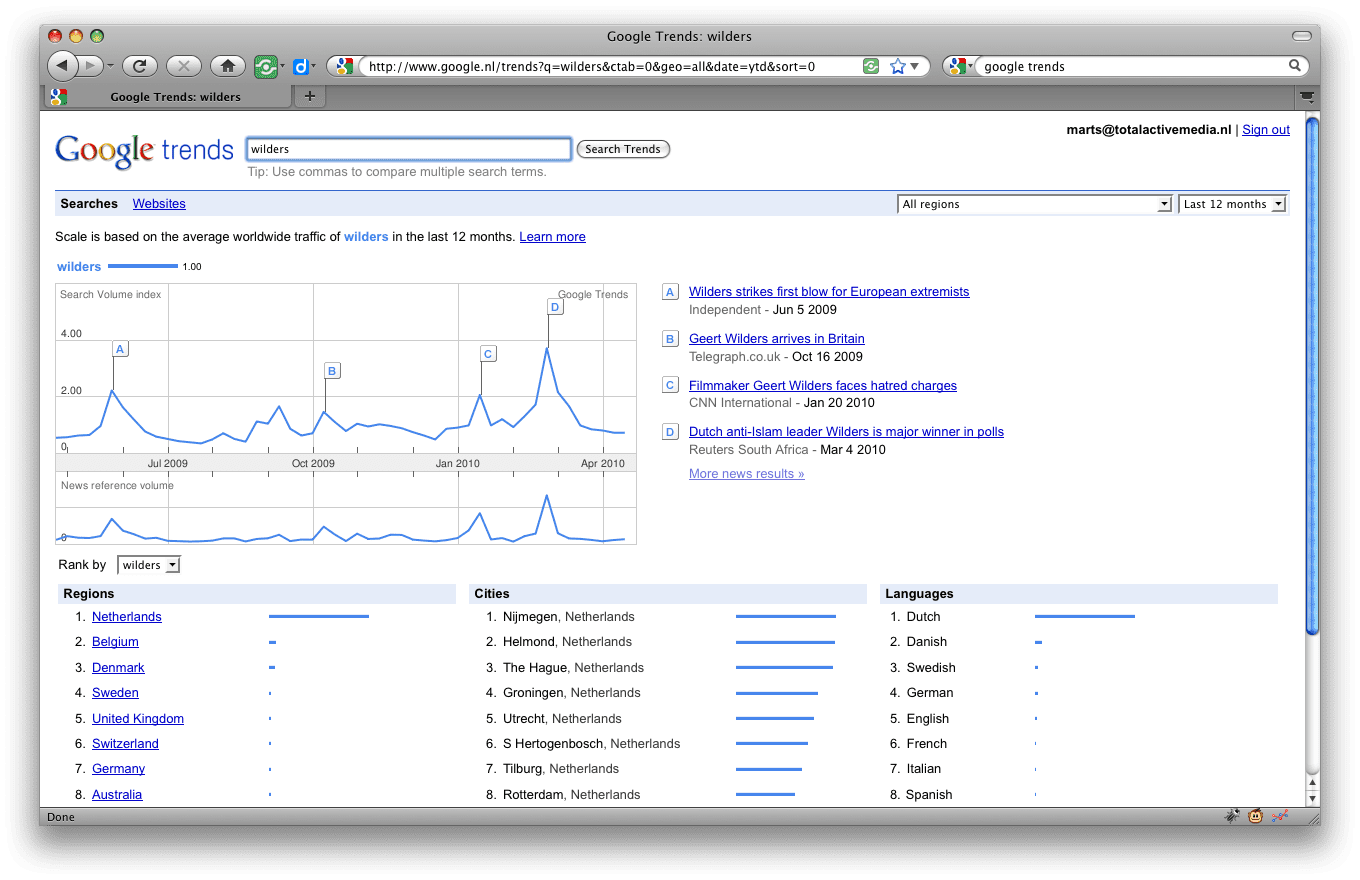Click flag marker A on the chart

coord(120,349)
